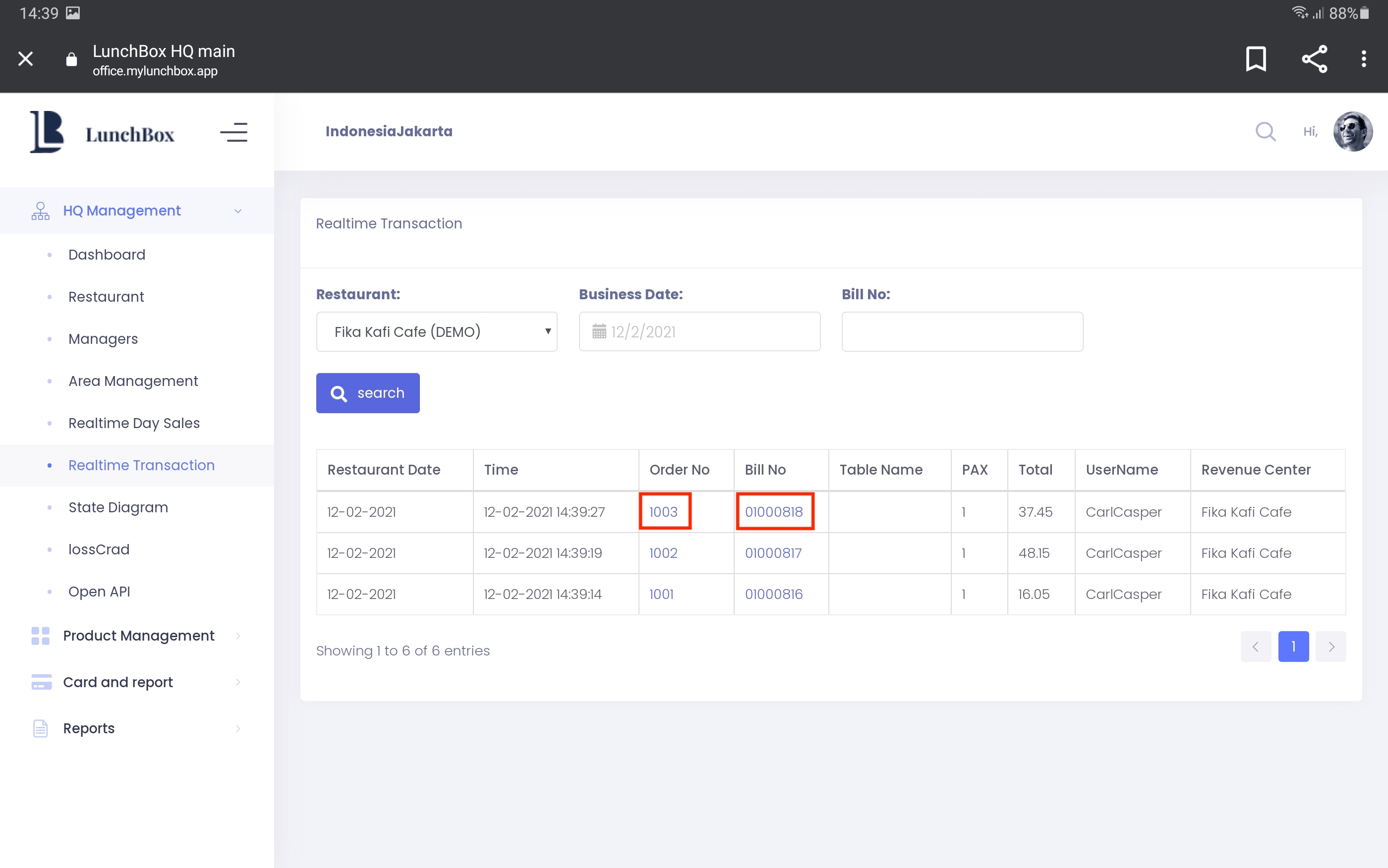Click the Business Date field
Image resolution: width=1388 pixels, height=868 pixels.
coord(699,332)
